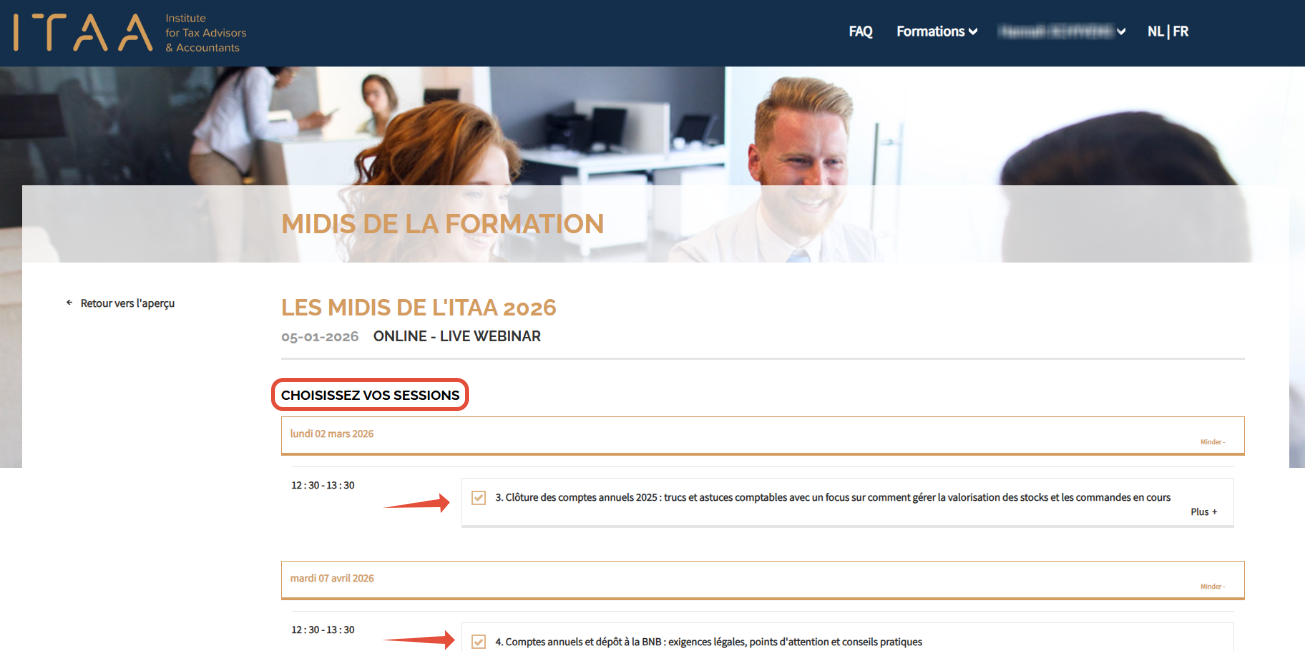The image size is (1305, 651).
Task: Click the 05-01-2026 date text
Action: [x=320, y=337]
